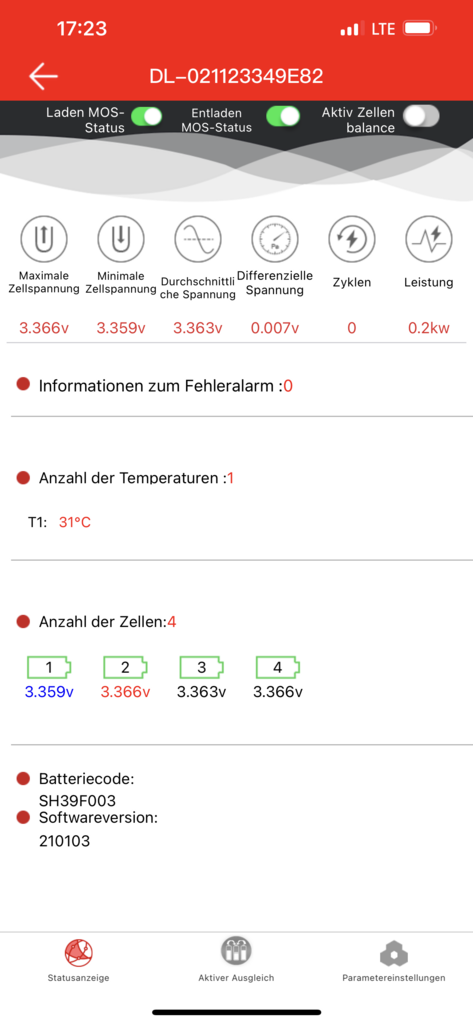This screenshot has height=1024, width=473.
Task: Select cell 4 battery icon
Action: pyautogui.click(x=278, y=667)
